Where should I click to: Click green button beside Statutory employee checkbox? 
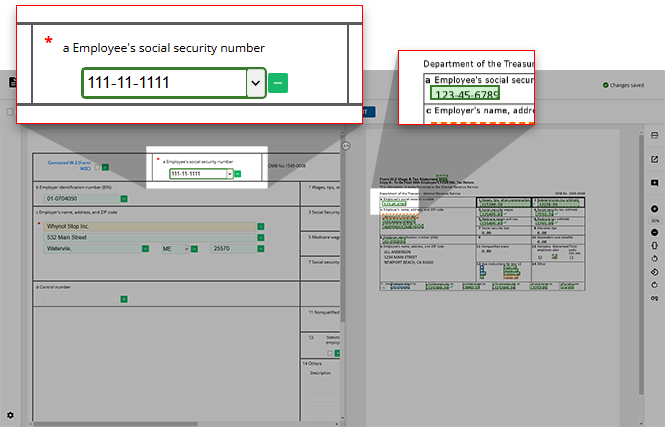[x=338, y=353]
